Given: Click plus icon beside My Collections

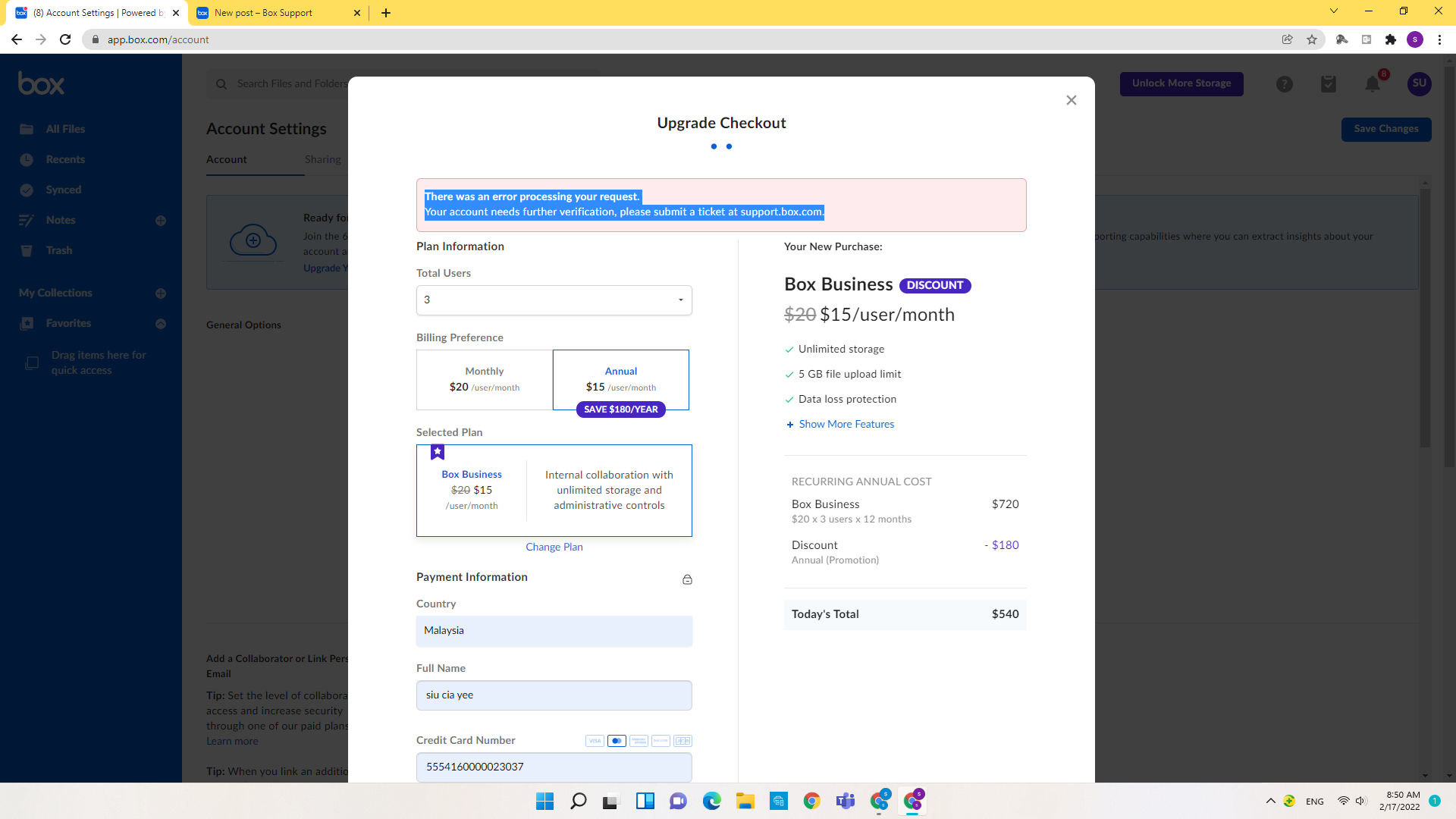Looking at the screenshot, I should (x=161, y=293).
